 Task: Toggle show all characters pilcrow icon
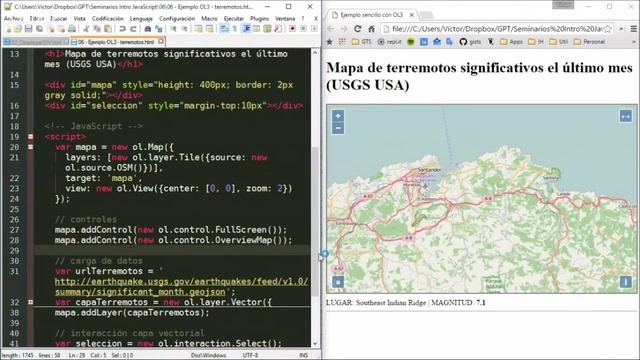[235, 29]
